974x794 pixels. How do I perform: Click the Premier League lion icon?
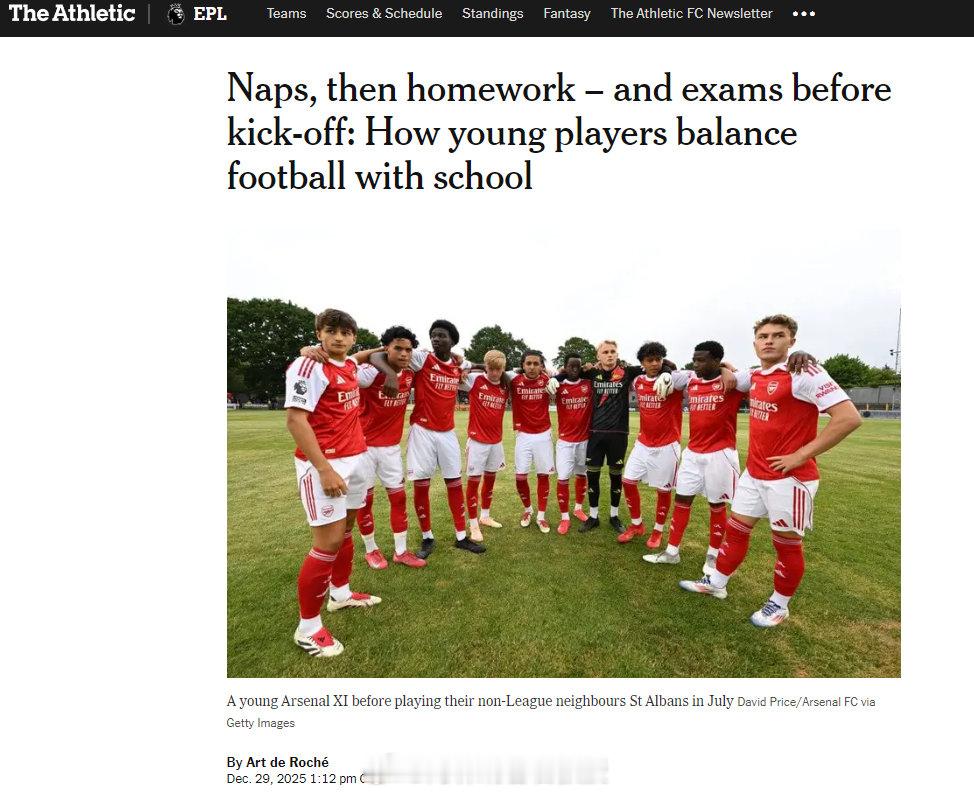(x=176, y=14)
